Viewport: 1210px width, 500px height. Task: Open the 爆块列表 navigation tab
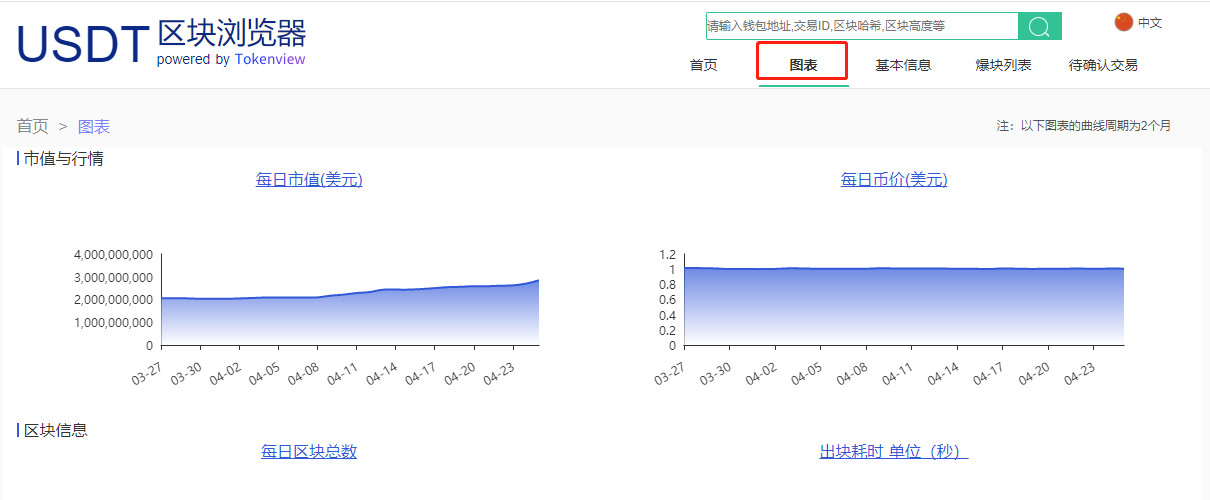[x=1003, y=65]
